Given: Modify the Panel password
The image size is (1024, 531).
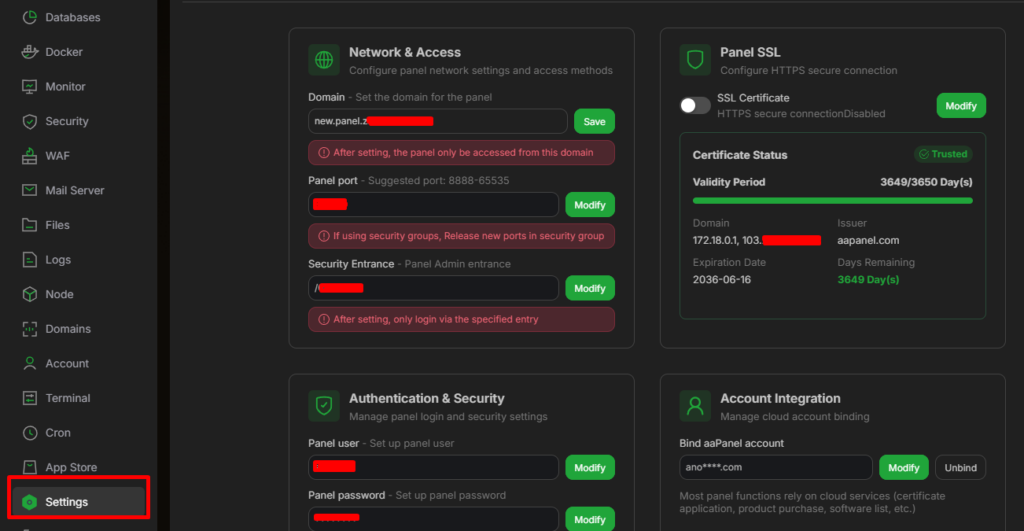Looking at the screenshot, I should pyautogui.click(x=590, y=519).
